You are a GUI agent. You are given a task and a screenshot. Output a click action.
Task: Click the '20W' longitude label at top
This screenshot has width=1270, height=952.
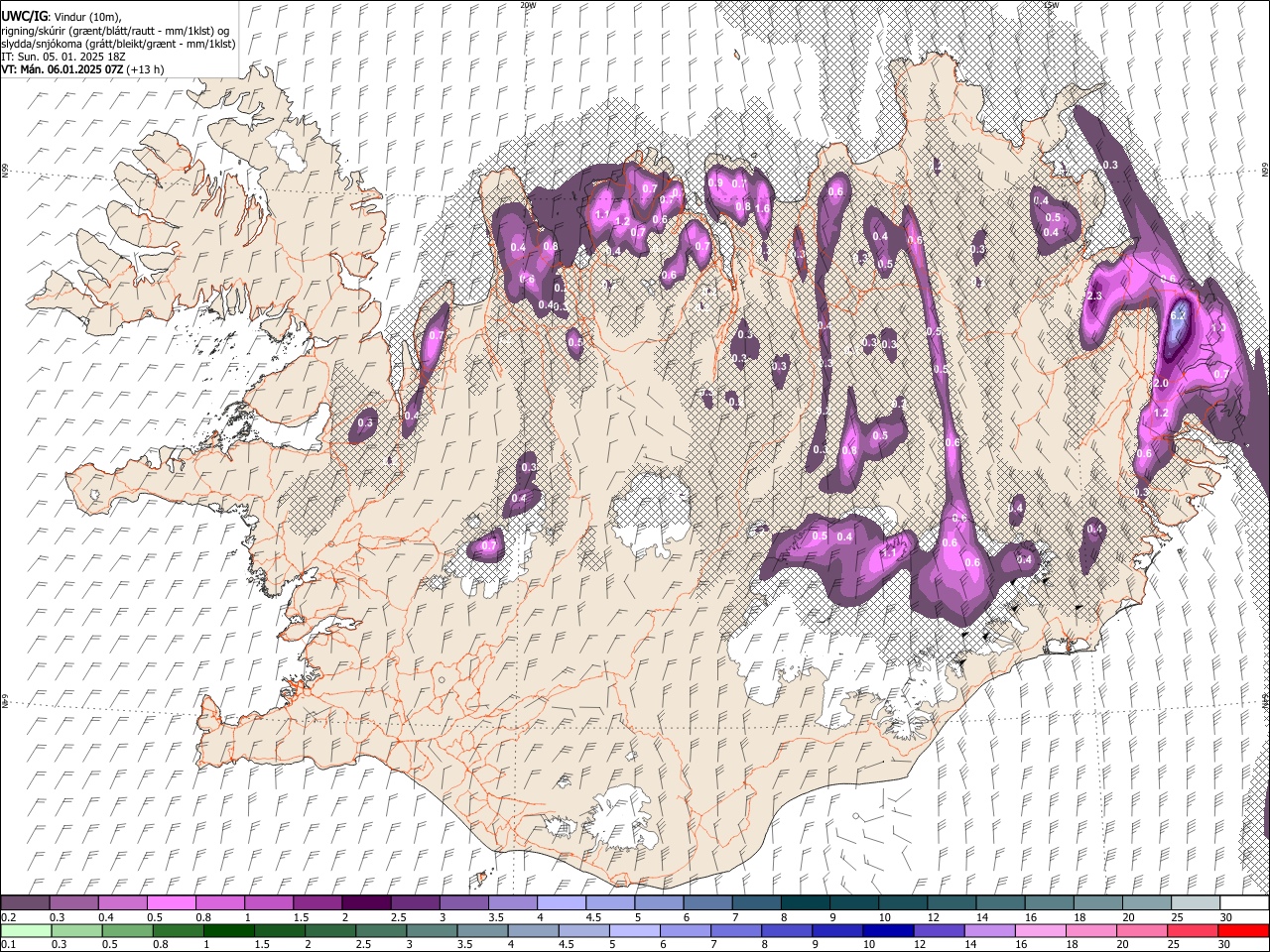[528, 5]
